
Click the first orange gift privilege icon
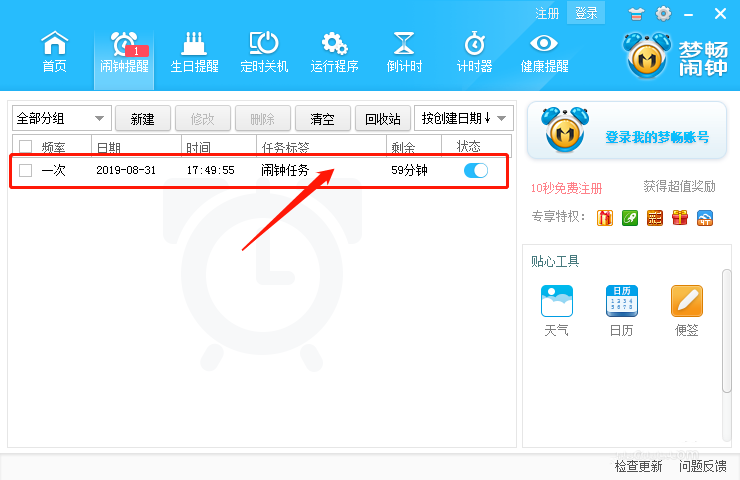coord(605,218)
